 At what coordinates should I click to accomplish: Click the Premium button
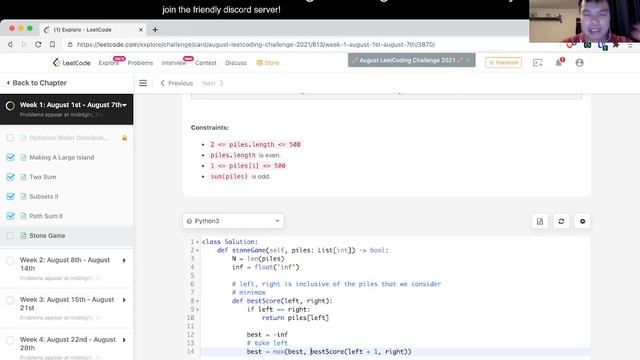click(x=503, y=62)
